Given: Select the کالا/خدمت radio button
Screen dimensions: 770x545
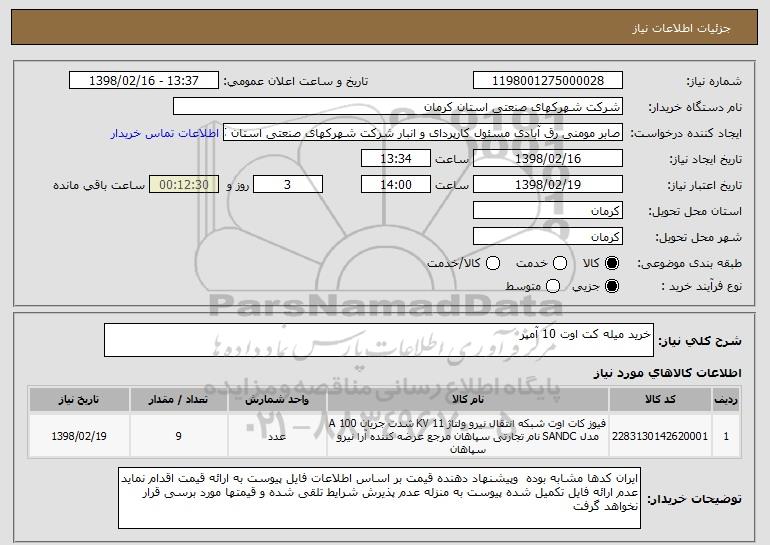Looking at the screenshot, I should pyautogui.click(x=493, y=263).
